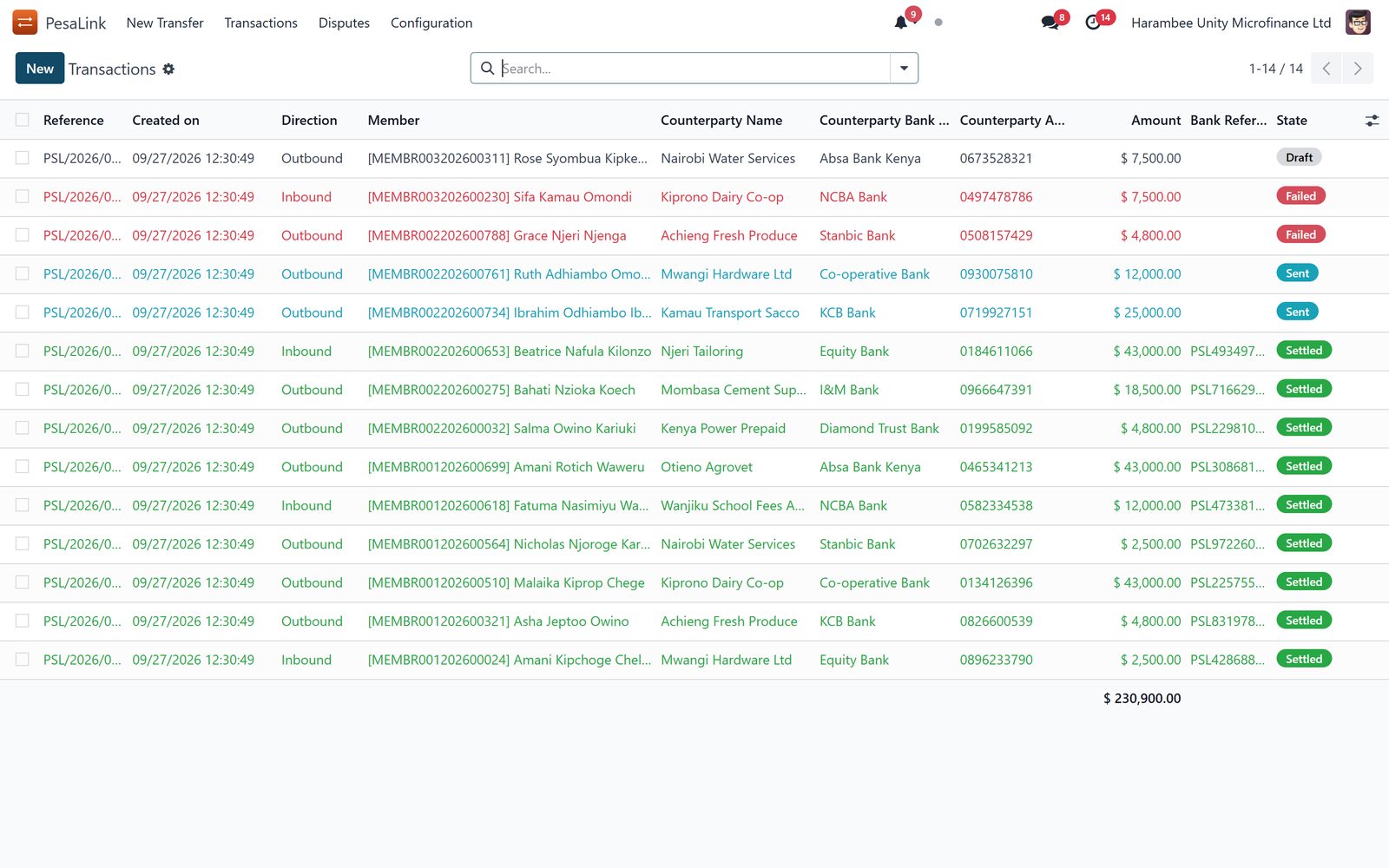This screenshot has height=868, width=1389.
Task: Check the Sifa Kamau Omondi row checkbox
Action: tap(23, 197)
